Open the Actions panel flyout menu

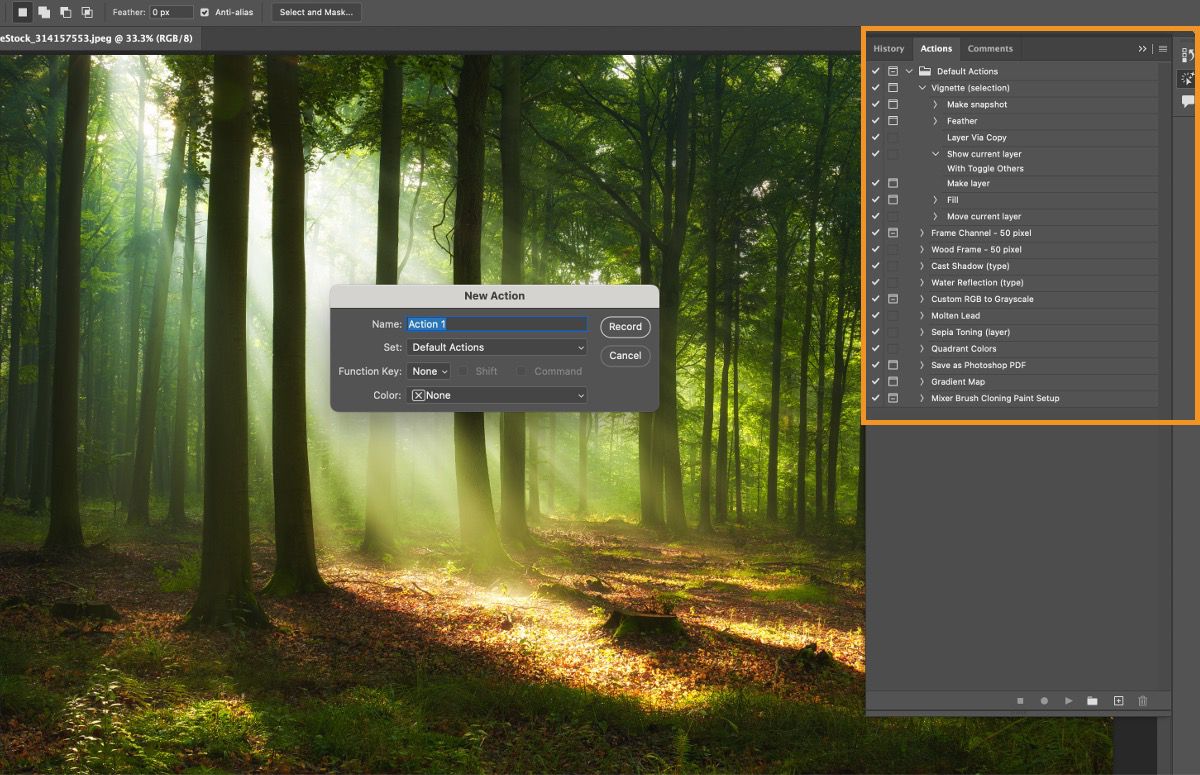click(1163, 48)
